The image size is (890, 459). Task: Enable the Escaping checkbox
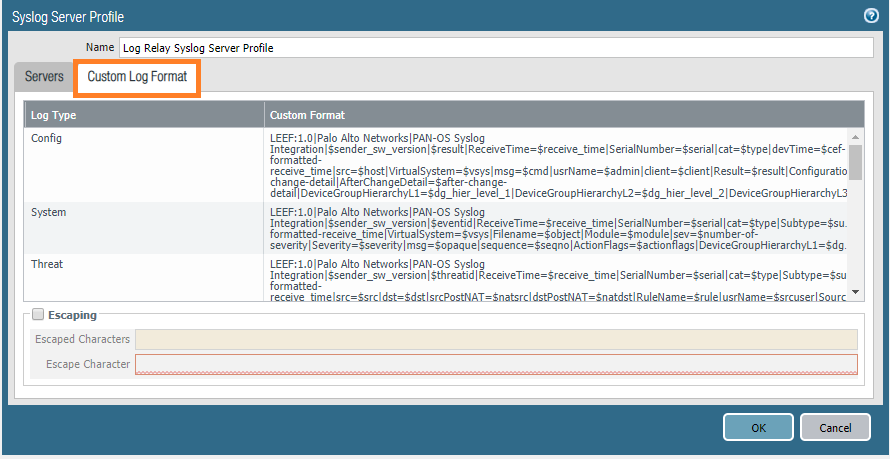[x=38, y=315]
